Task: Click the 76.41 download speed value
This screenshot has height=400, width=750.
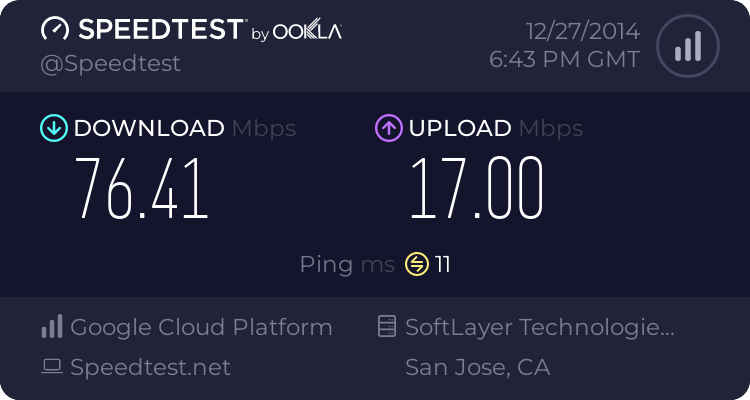Action: click(x=143, y=189)
